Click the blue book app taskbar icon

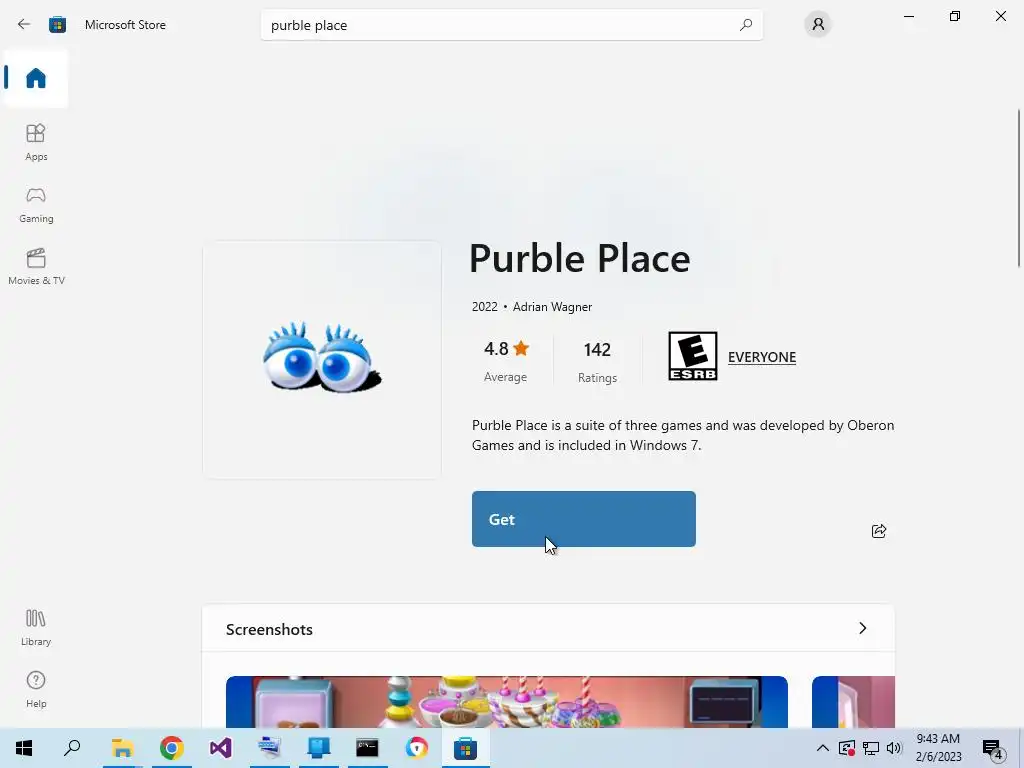pyautogui.click(x=319, y=748)
